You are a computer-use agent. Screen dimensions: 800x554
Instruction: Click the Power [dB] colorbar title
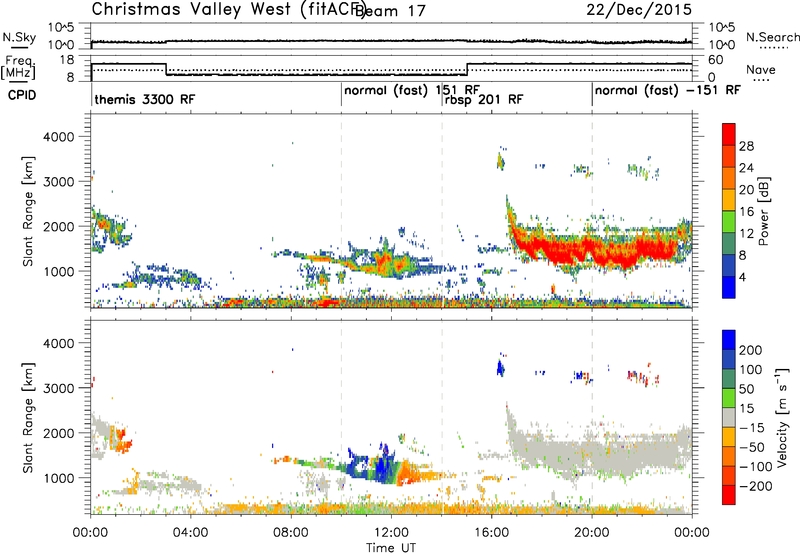tap(763, 211)
